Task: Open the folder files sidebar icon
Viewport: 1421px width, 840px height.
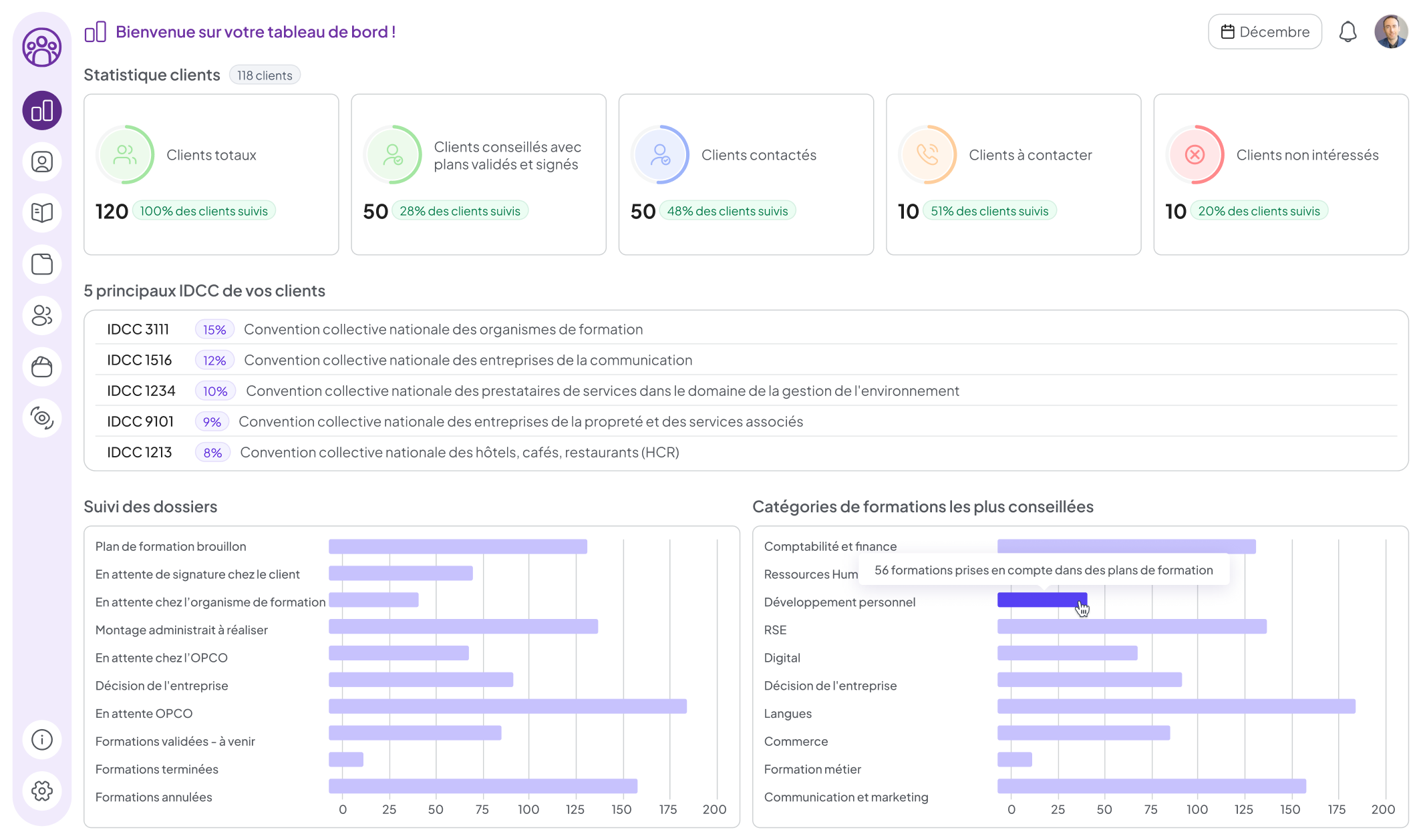Action: (42, 264)
